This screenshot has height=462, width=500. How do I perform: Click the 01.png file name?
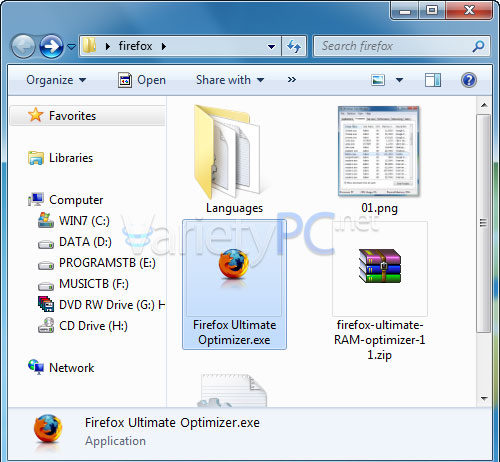pyautogui.click(x=379, y=208)
